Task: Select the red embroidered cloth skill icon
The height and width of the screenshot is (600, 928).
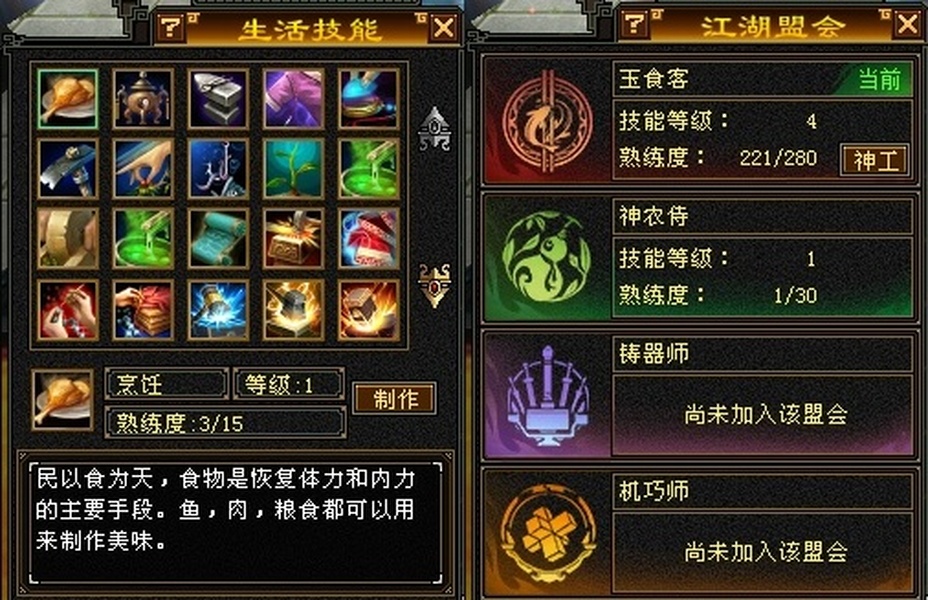Action: coord(369,238)
